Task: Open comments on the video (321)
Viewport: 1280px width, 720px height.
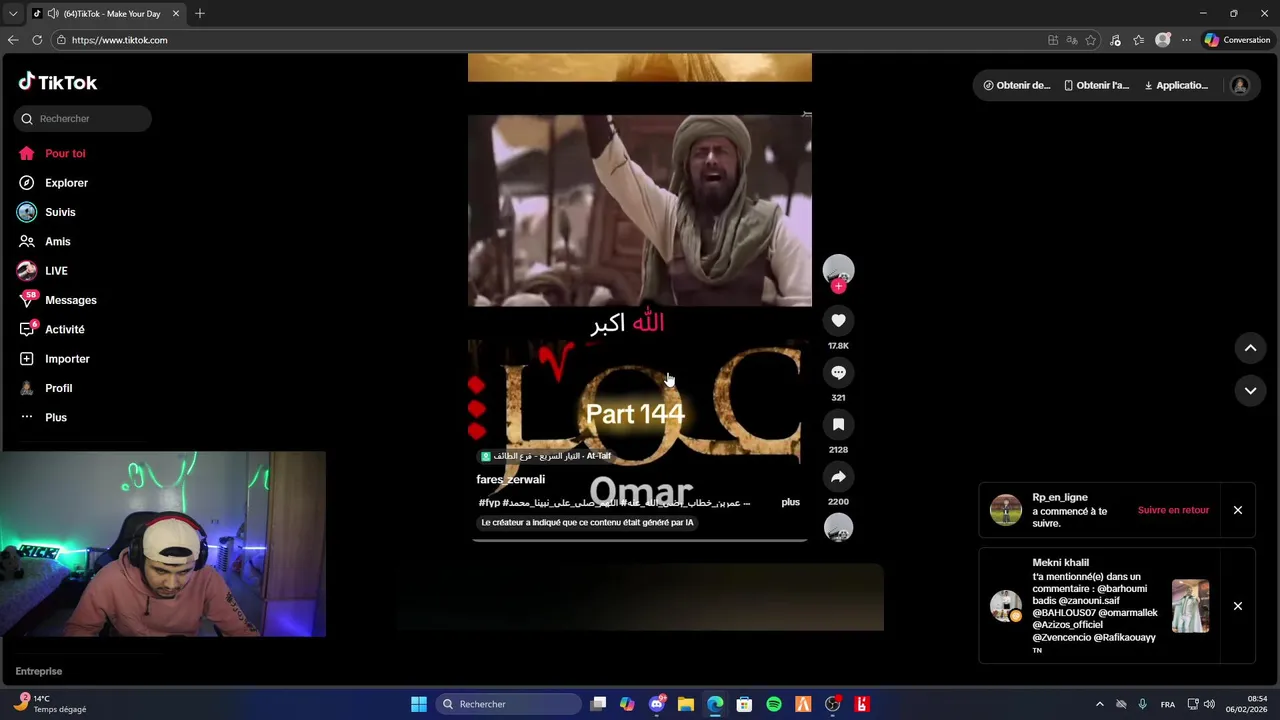Action: pos(838,373)
